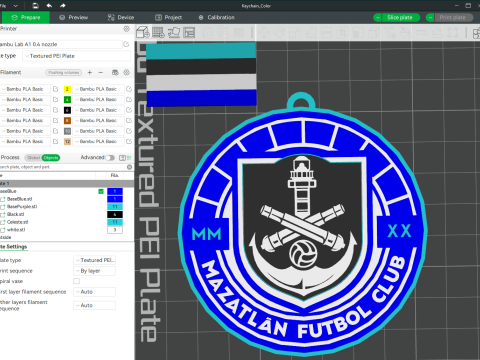Remove a filament with minus icon
The width and height of the screenshot is (480, 360).
(x=101, y=72)
